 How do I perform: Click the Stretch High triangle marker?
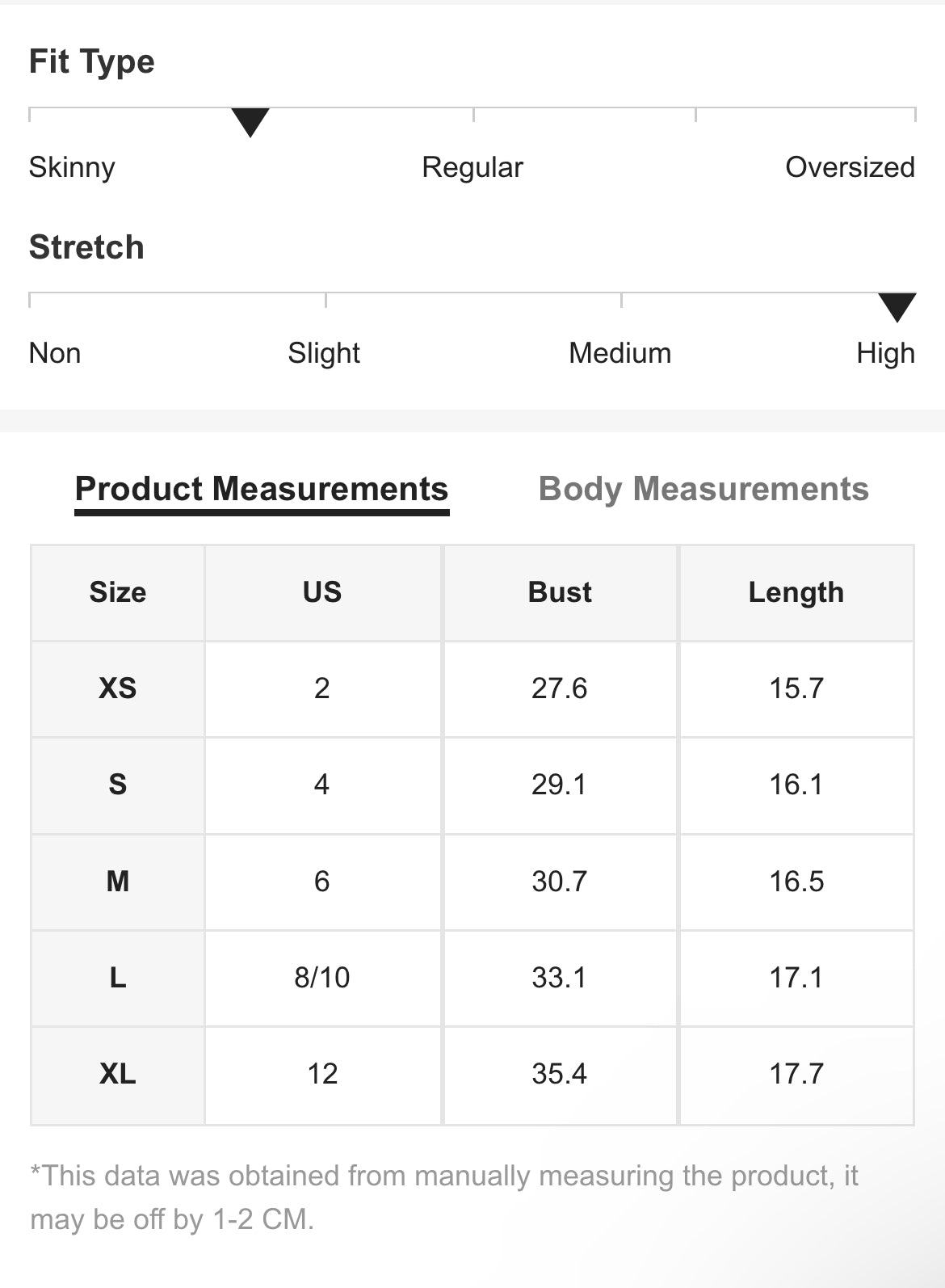[x=897, y=306]
